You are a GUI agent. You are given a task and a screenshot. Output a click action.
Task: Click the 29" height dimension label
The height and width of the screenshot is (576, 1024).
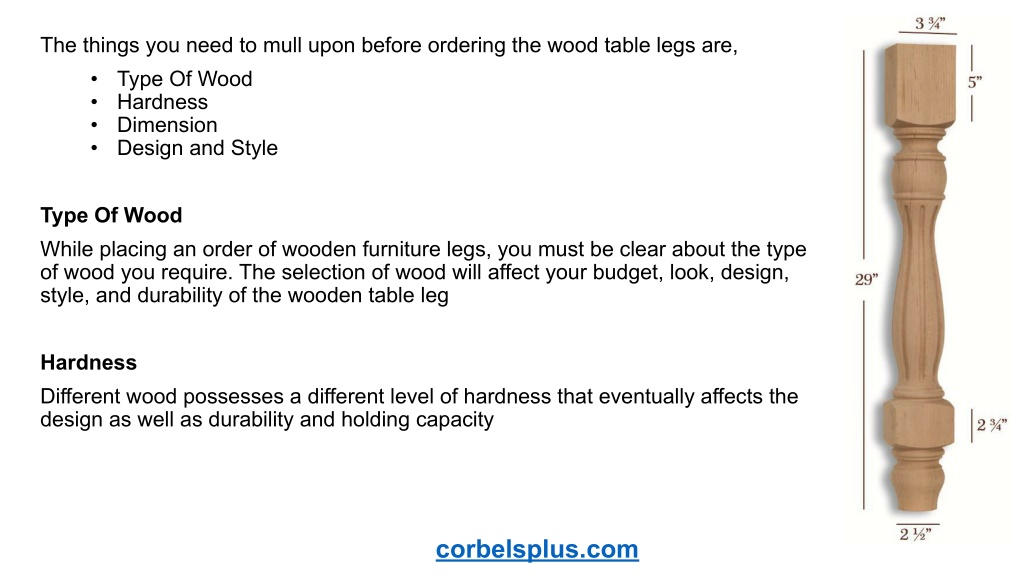[x=866, y=280]
